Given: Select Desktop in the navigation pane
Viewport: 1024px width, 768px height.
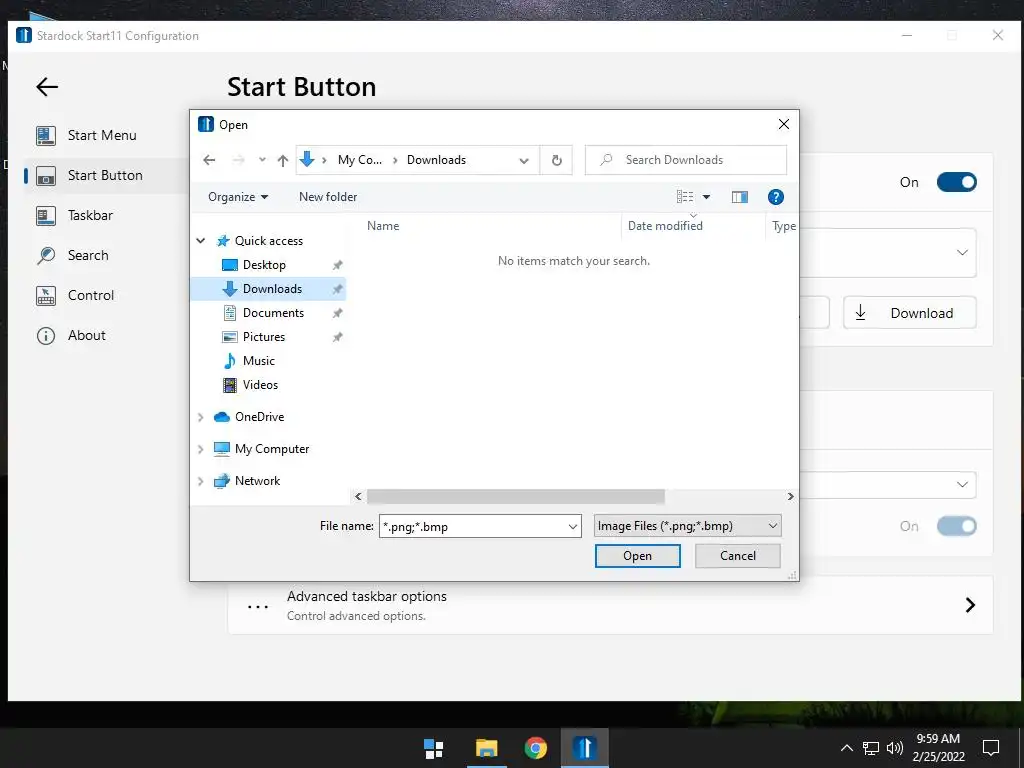Looking at the screenshot, I should click(x=264, y=265).
